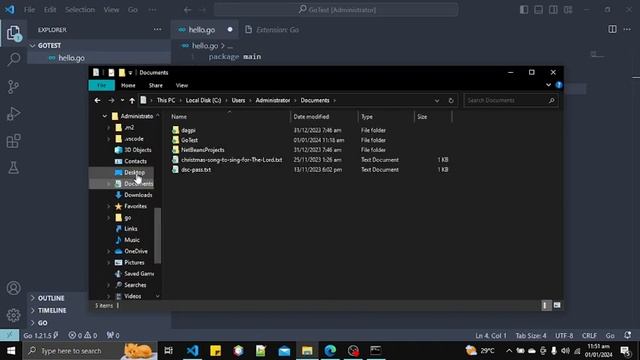Open the Accounts icon in activity bar
Image resolution: width=640 pixels, height=360 pixels.
[x=13, y=288]
